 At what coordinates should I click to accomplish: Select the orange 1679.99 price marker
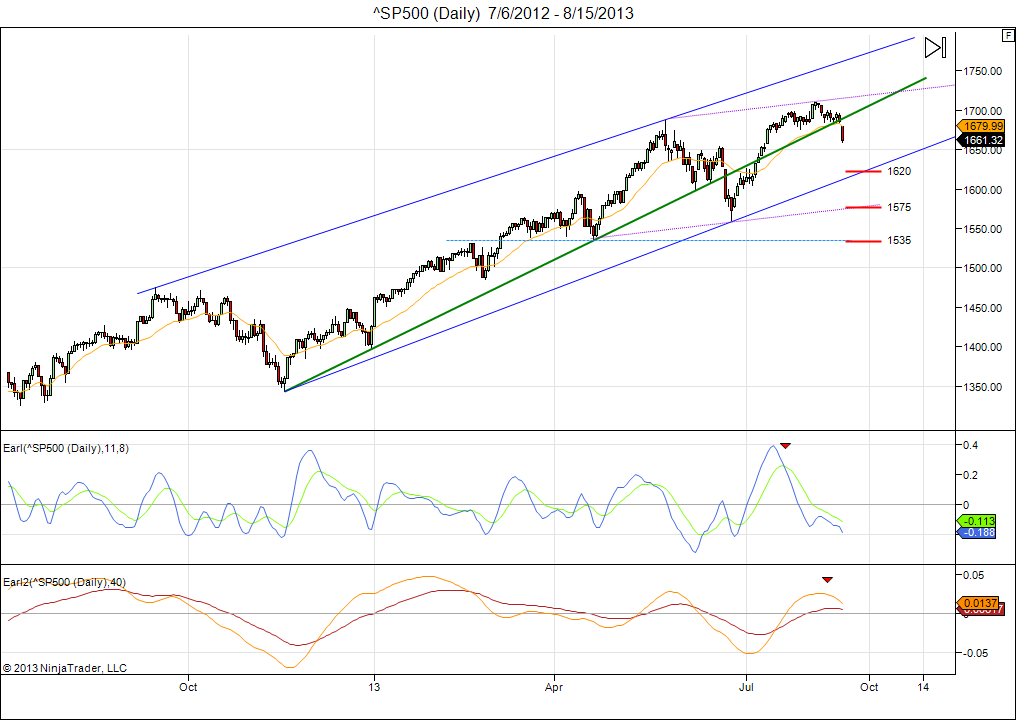[x=983, y=126]
